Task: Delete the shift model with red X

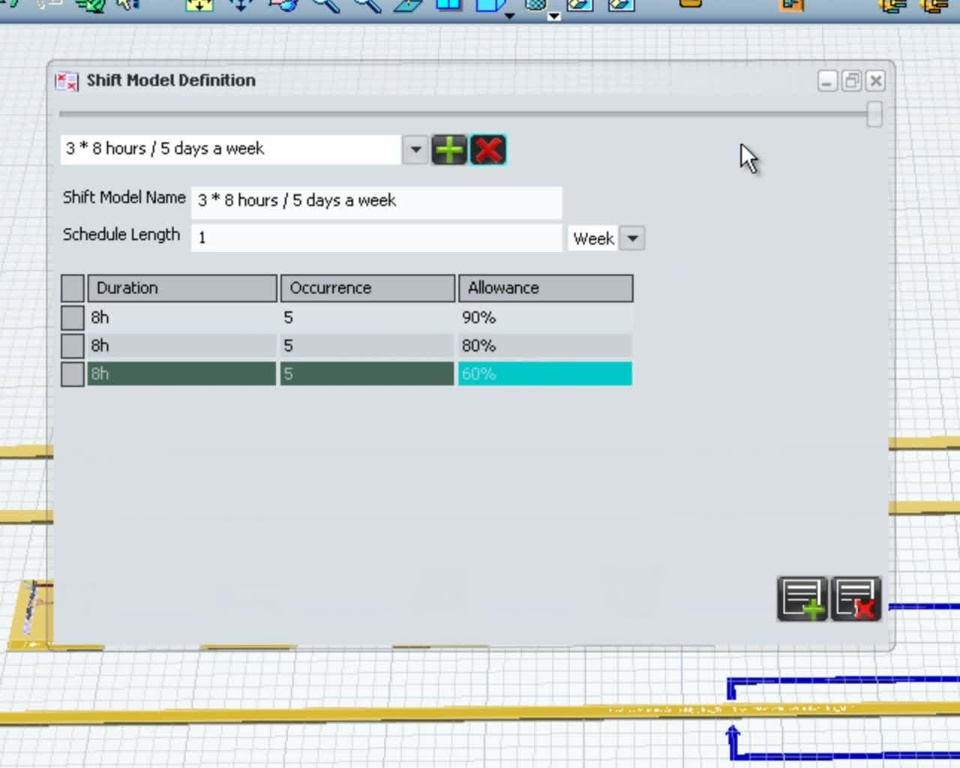Action: [x=488, y=150]
